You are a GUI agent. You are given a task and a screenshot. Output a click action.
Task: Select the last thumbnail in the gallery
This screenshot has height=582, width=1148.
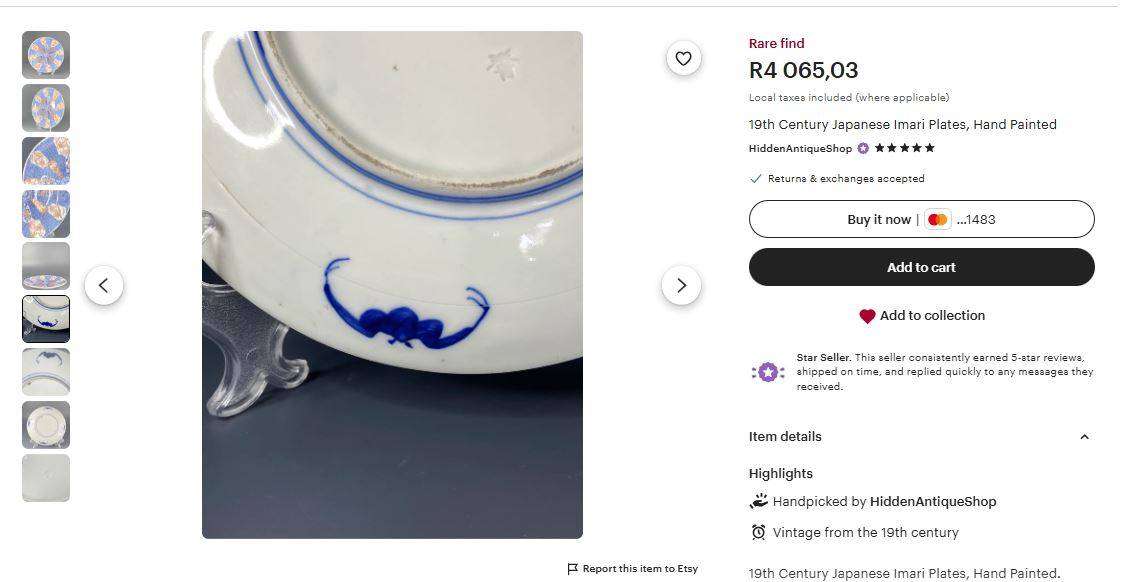(x=46, y=478)
